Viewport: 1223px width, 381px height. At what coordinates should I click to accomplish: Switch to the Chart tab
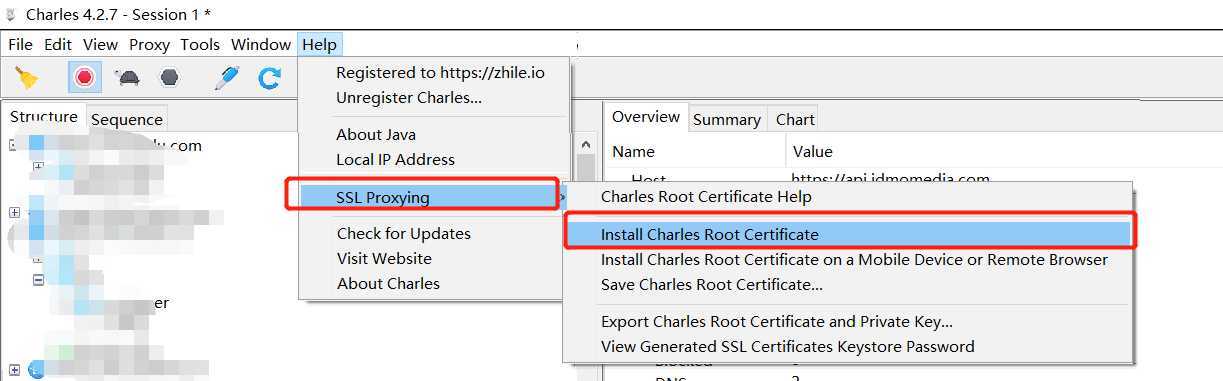(795, 120)
